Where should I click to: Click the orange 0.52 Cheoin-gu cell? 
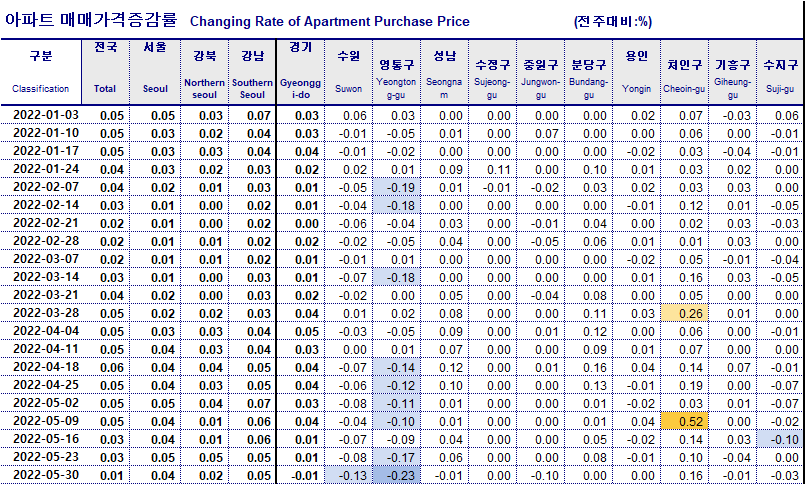tap(684, 421)
